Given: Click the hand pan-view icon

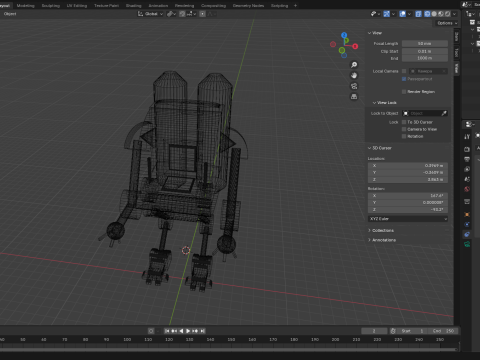Looking at the screenshot, I should coord(354,75).
